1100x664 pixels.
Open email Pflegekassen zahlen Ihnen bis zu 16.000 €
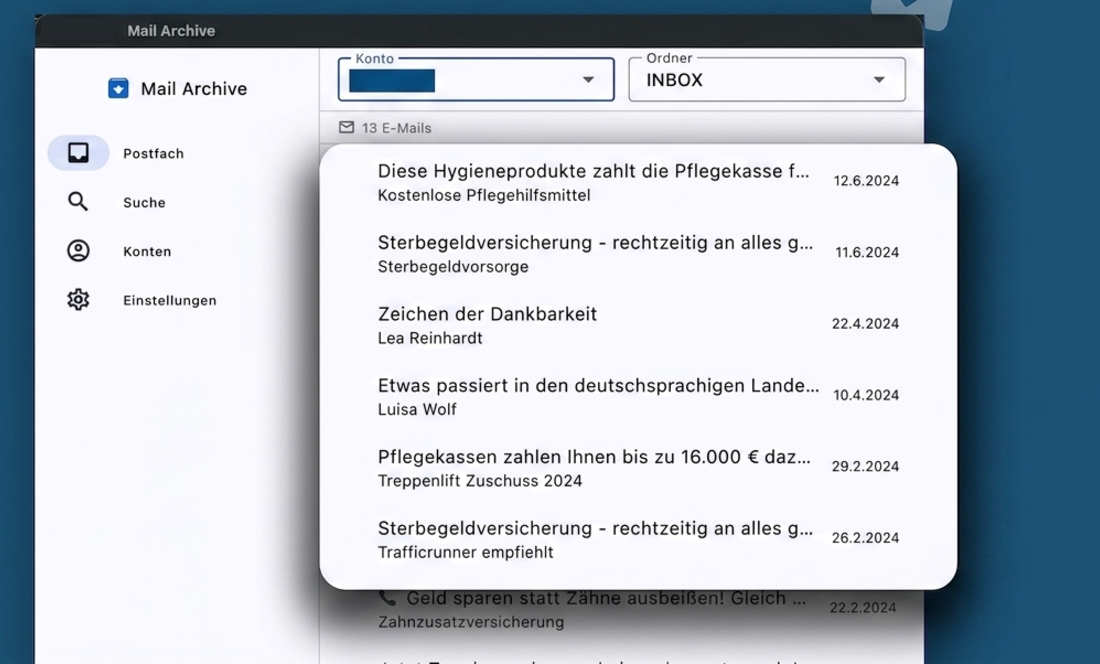[638, 467]
